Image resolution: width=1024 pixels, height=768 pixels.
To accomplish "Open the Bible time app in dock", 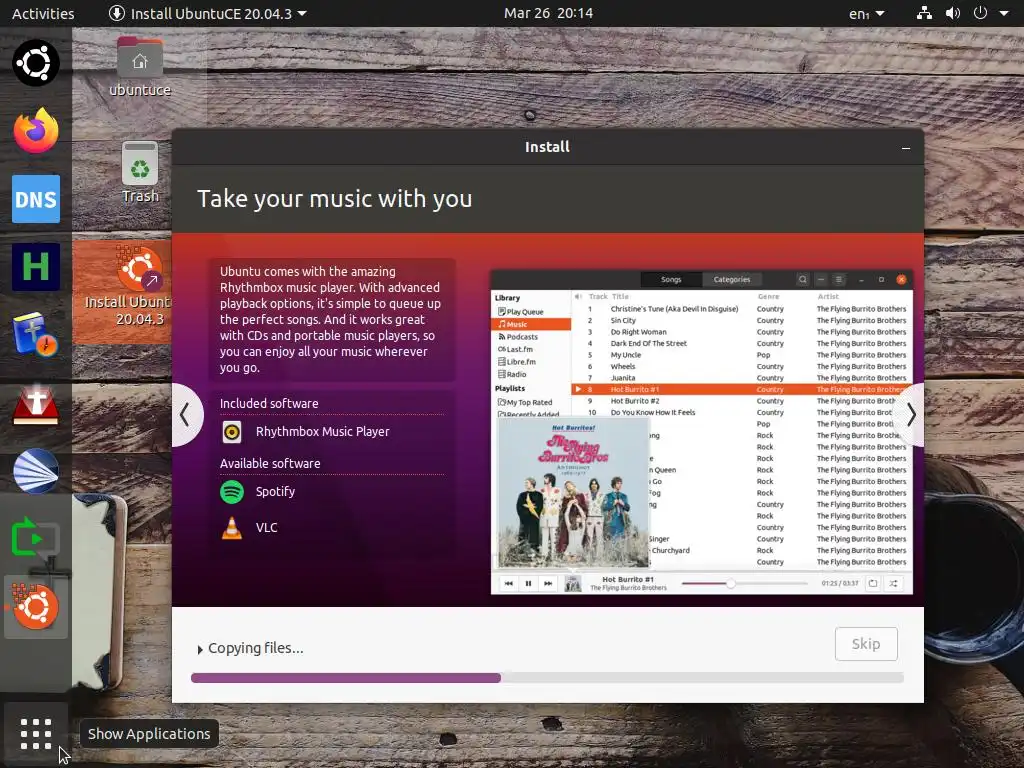I will (x=35, y=334).
